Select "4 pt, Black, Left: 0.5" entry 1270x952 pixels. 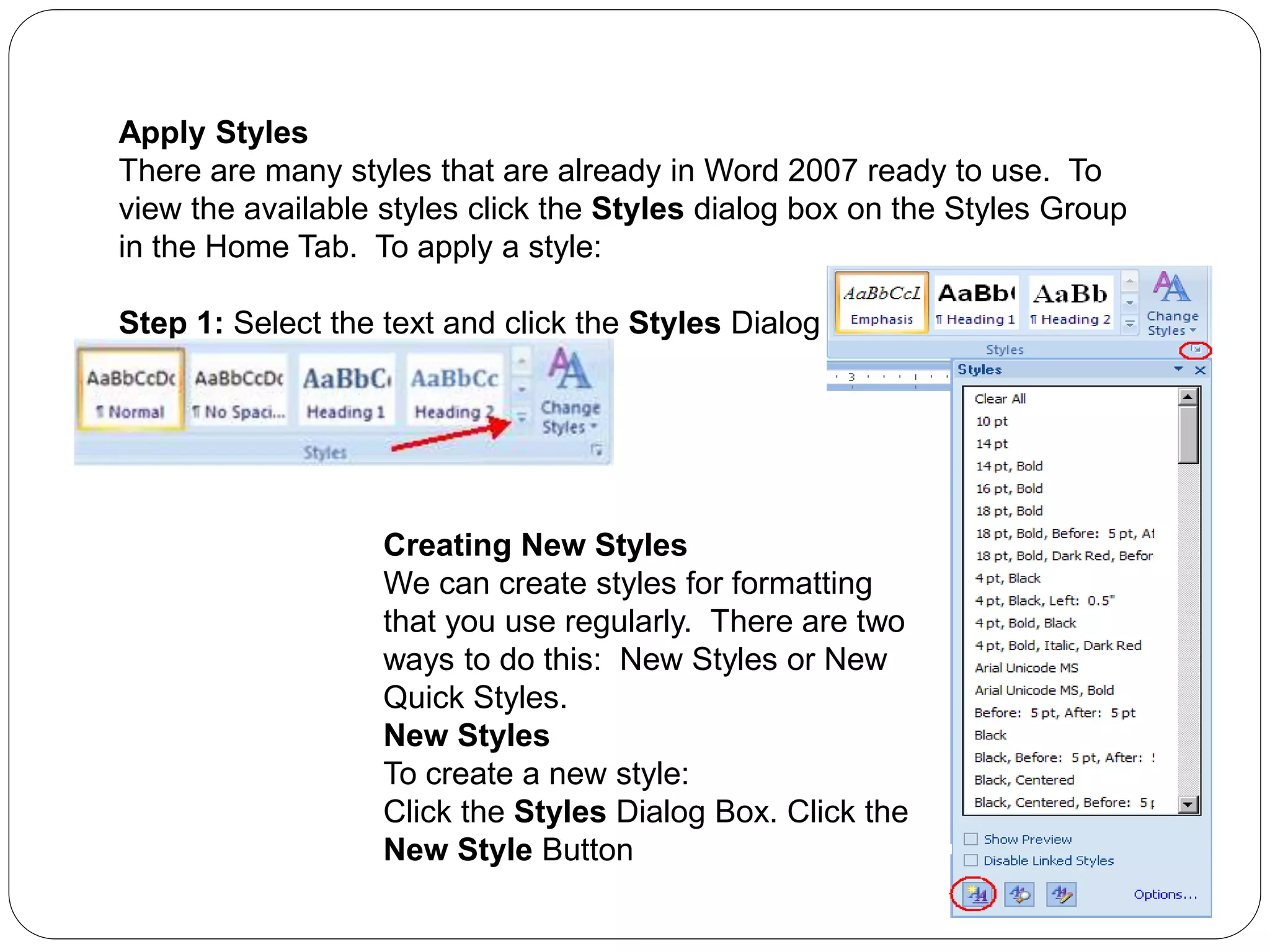point(1044,601)
